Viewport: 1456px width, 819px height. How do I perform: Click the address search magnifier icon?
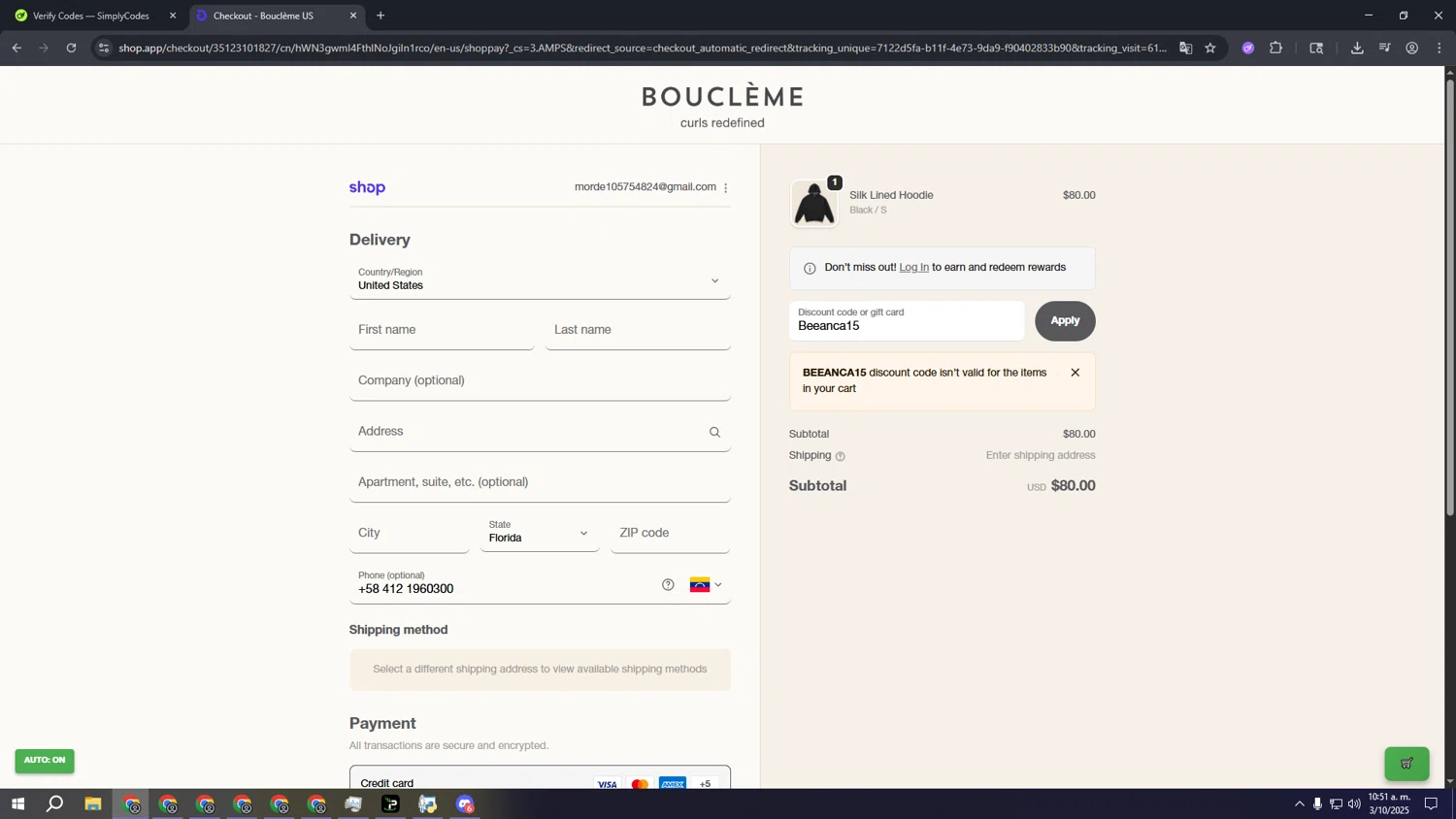click(x=715, y=433)
